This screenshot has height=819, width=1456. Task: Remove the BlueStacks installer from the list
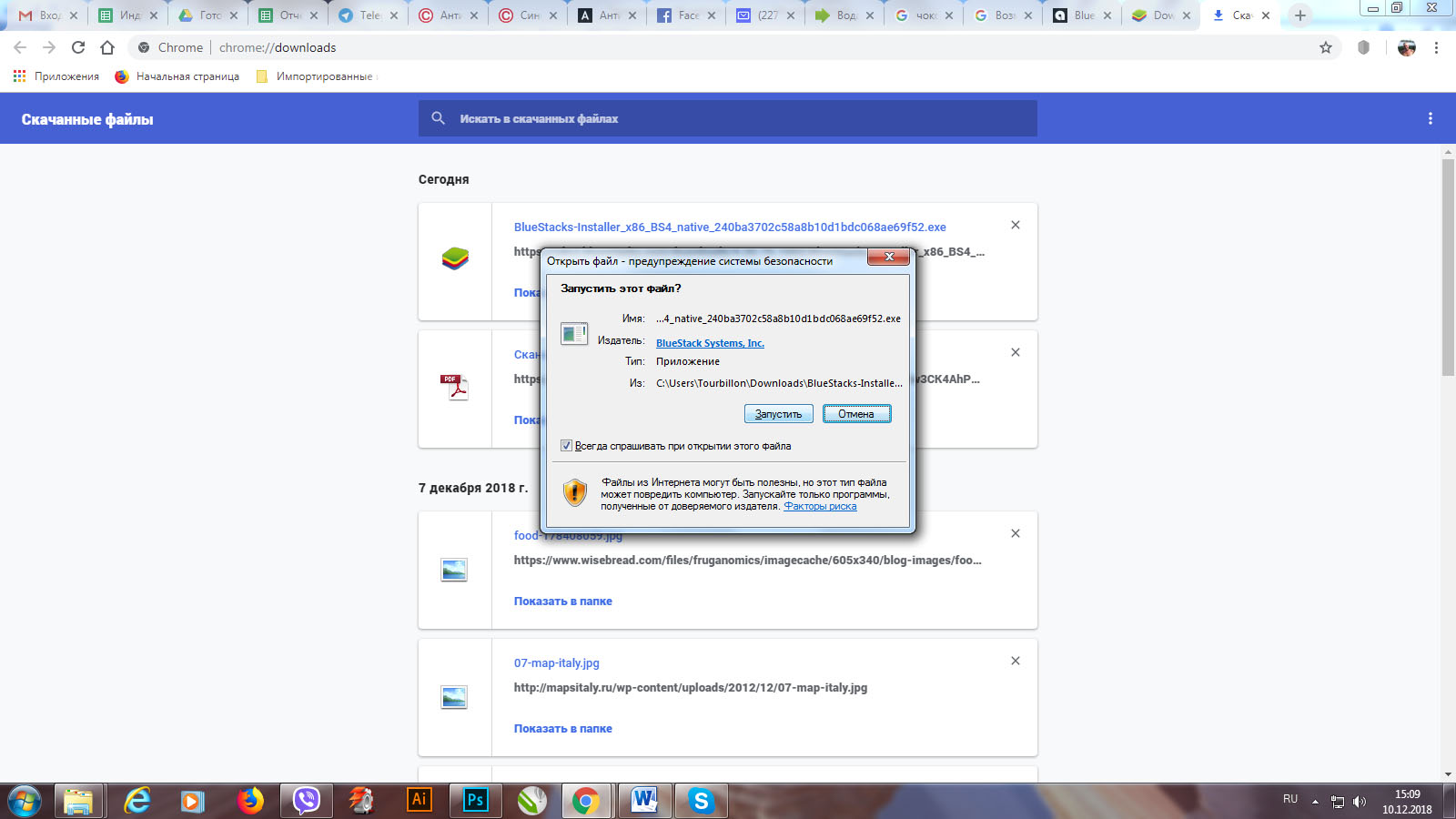(1016, 225)
